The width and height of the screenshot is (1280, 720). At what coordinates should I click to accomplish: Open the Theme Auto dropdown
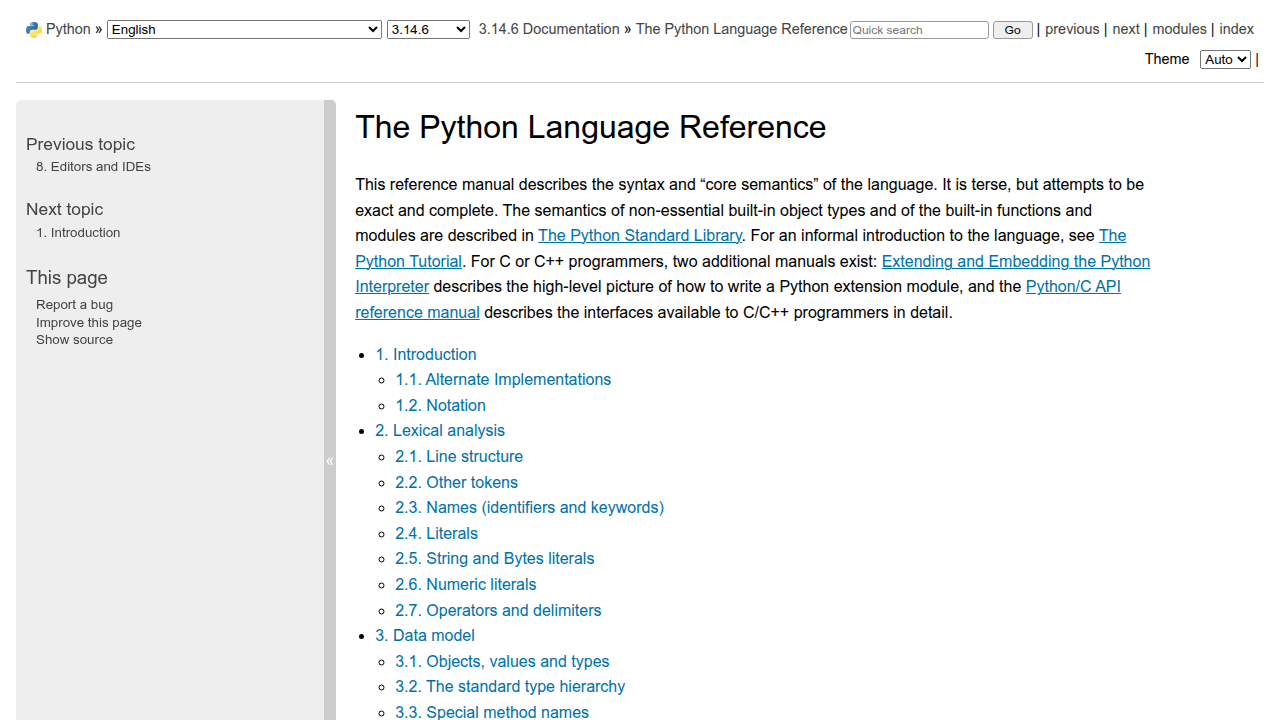click(x=1225, y=59)
